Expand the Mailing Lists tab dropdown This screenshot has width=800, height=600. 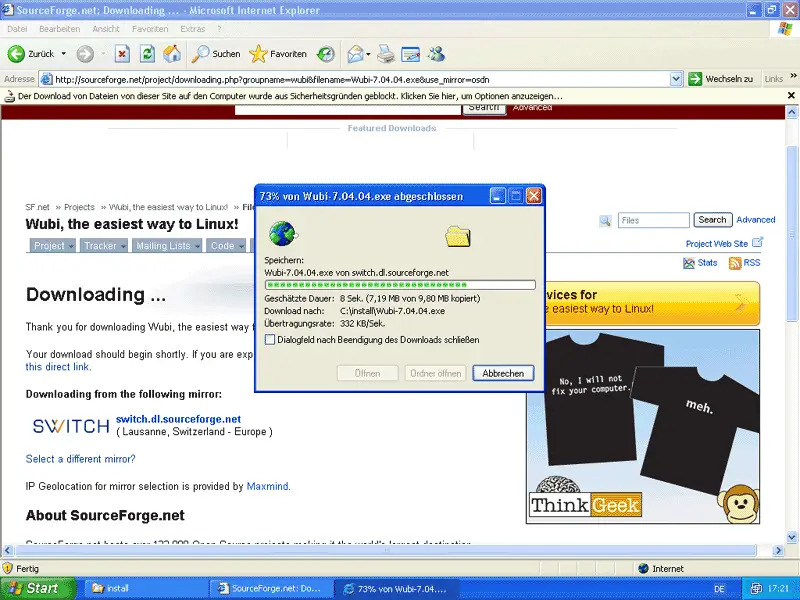[x=197, y=246]
